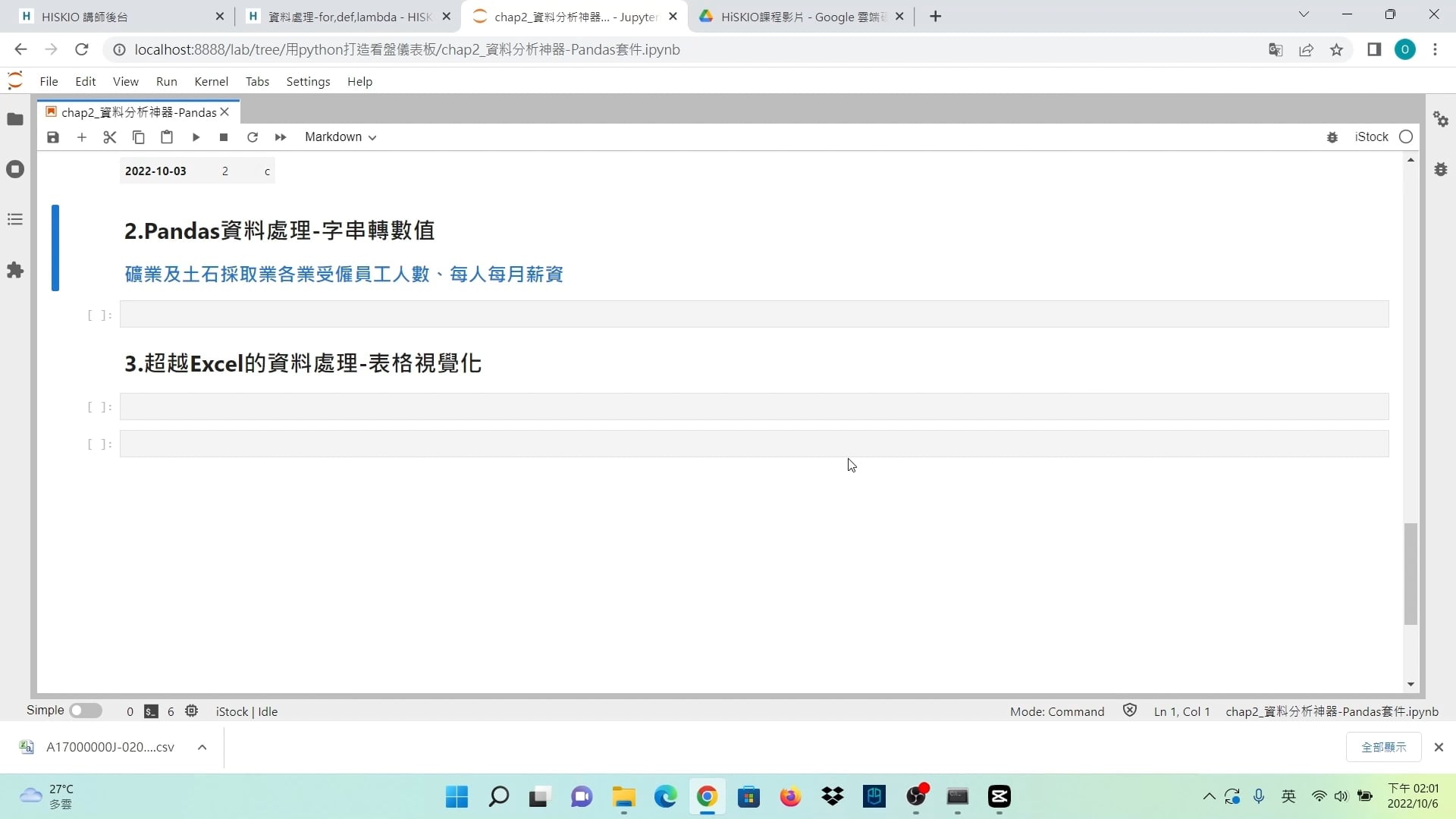Enable debugger with the bug icon
The height and width of the screenshot is (819, 1456).
pyautogui.click(x=1332, y=137)
